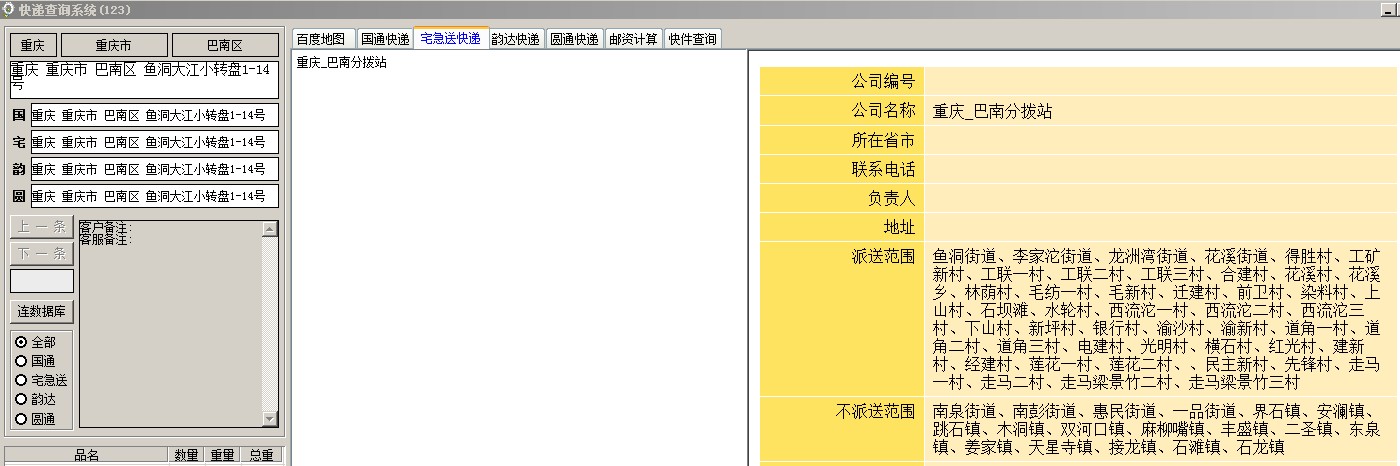Select the 宅急送 radio option
Image resolution: width=1400 pixels, height=466 pixels.
point(21,380)
